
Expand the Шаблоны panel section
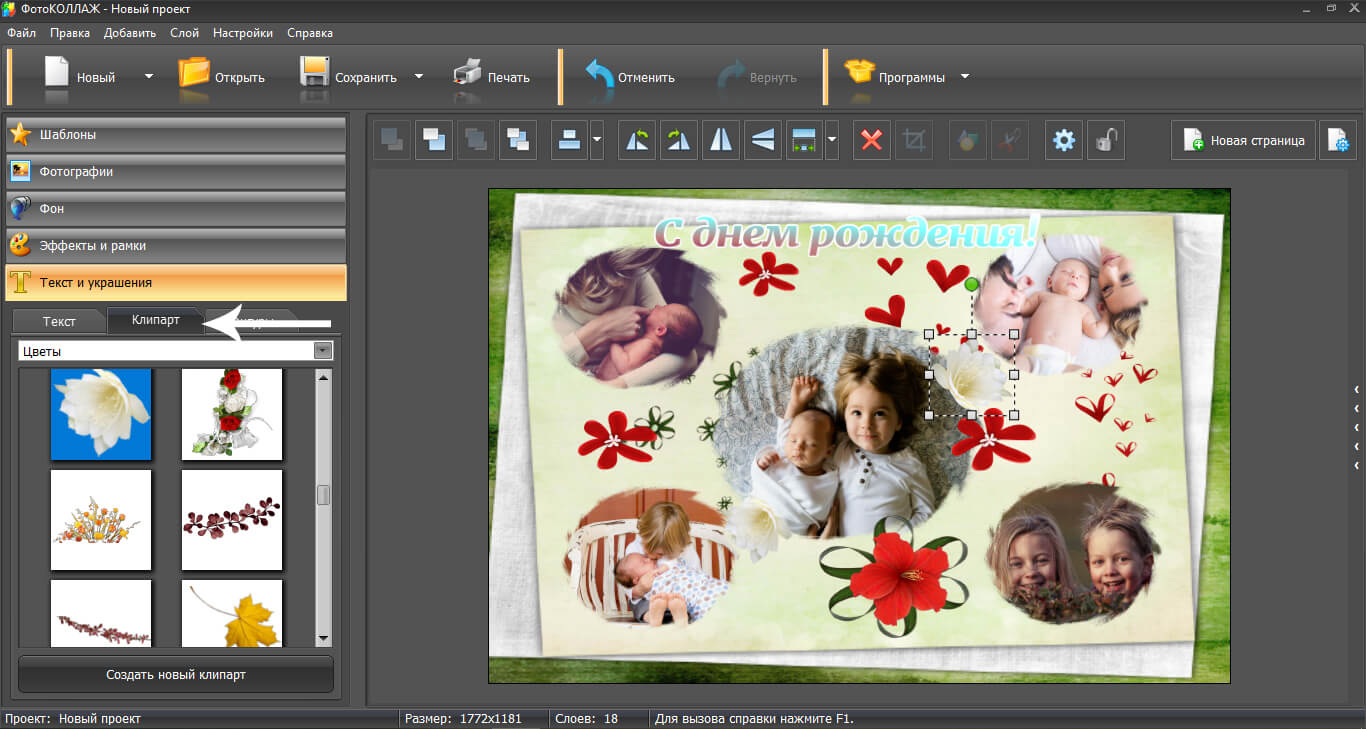point(176,134)
